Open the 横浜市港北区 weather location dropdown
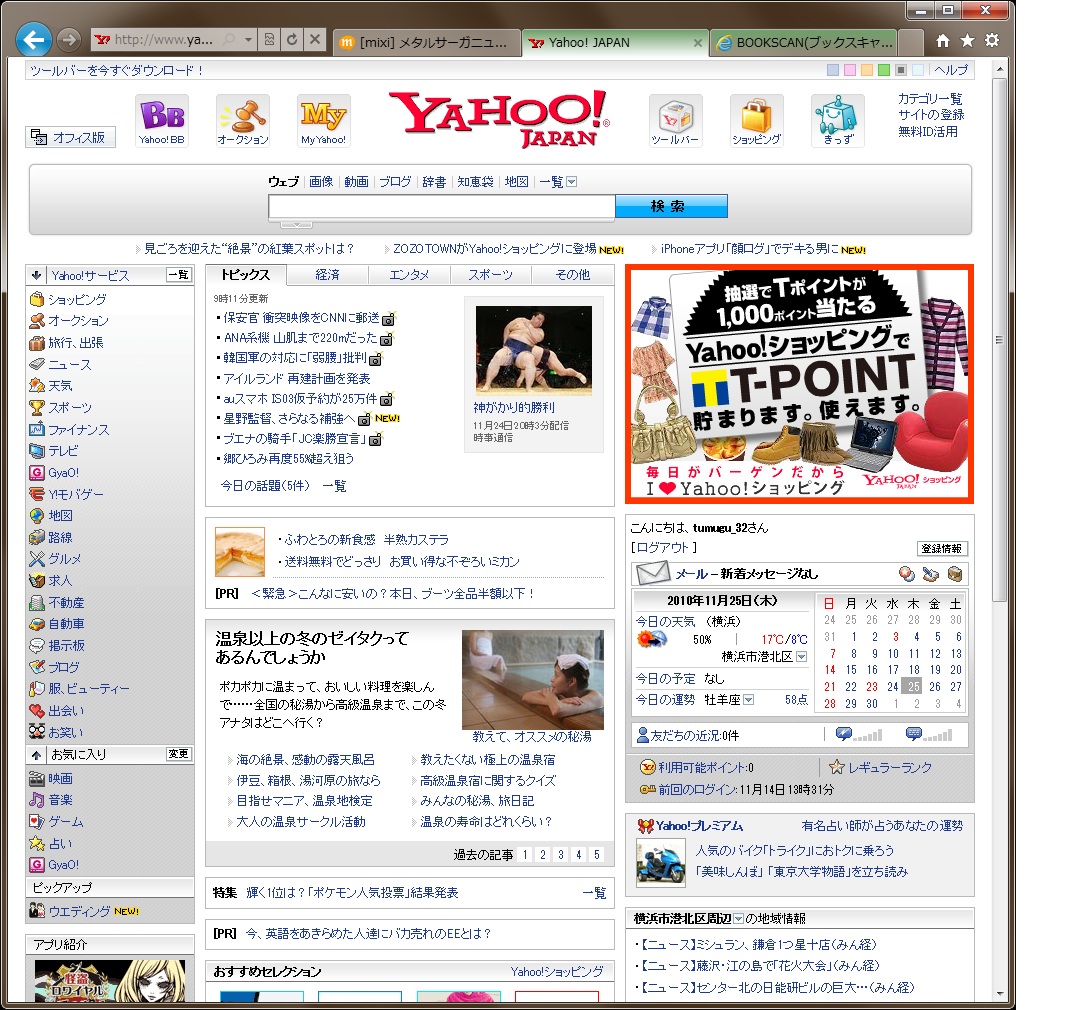Screen dimensions: 1072x1010 click(x=802, y=656)
